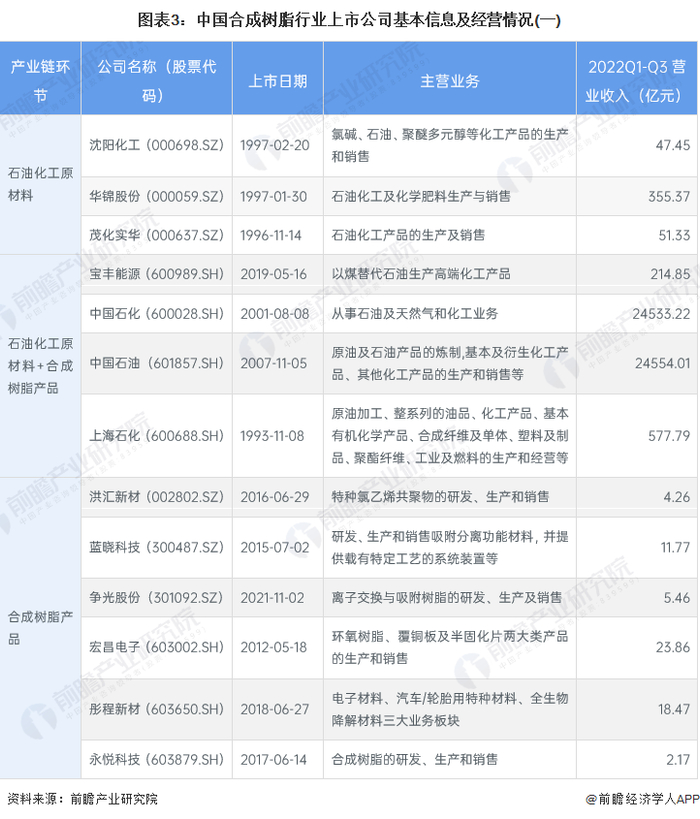
Task: Select company cell 争光股份 (301092.SZ)
Action: (156, 597)
